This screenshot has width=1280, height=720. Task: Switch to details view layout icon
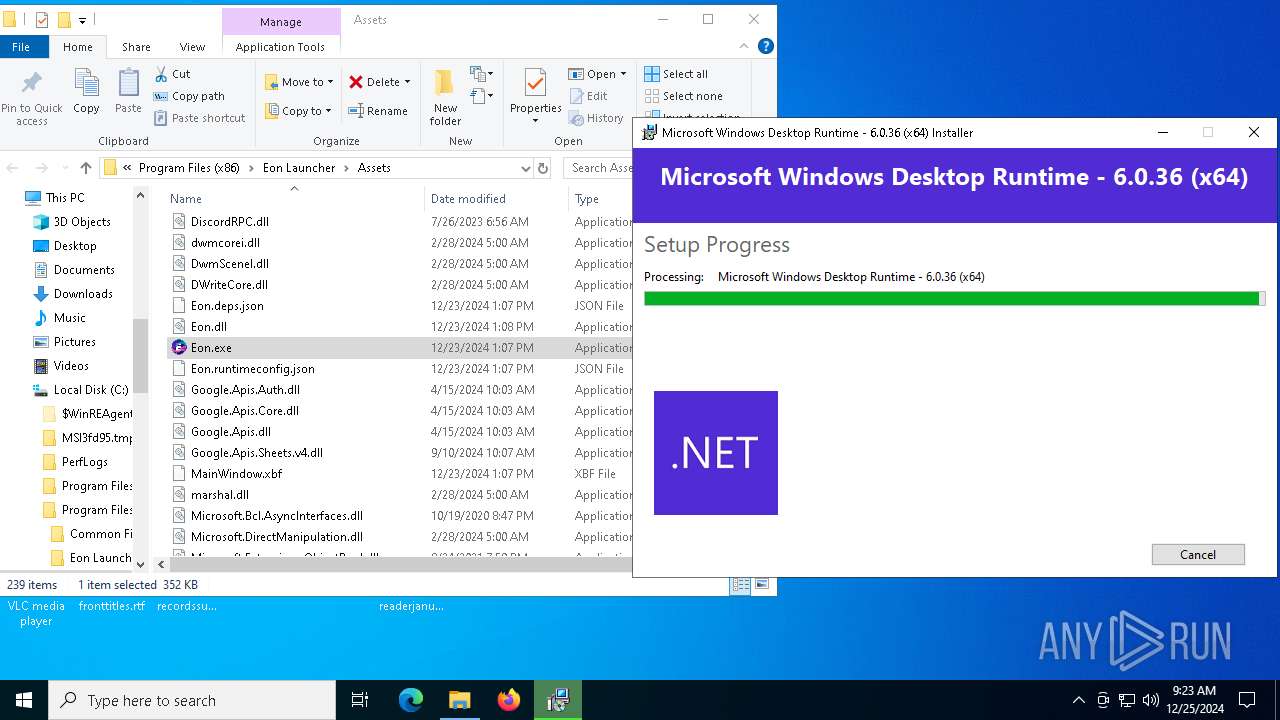point(741,585)
